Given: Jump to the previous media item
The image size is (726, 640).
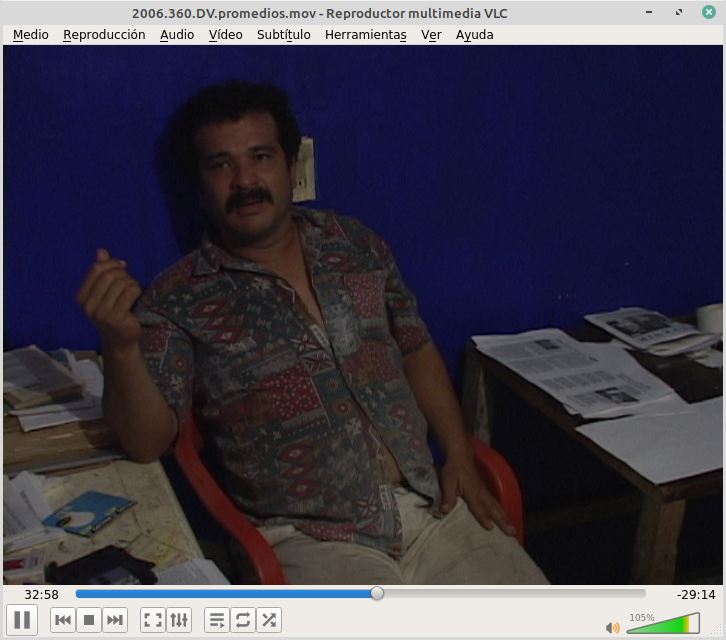Looking at the screenshot, I should coord(63,620).
